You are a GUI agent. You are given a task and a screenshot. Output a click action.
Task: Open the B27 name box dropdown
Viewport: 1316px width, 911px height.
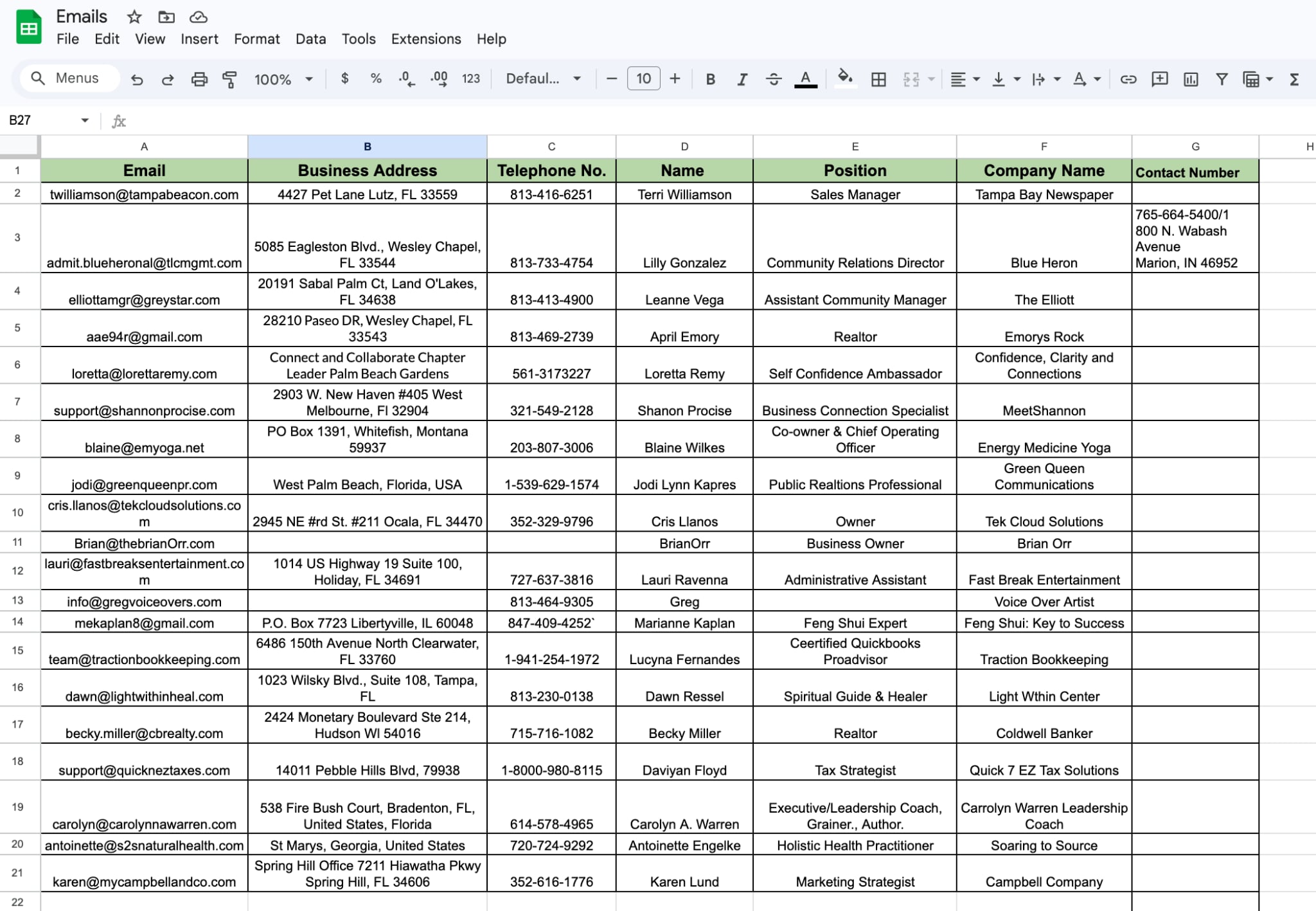pos(84,120)
